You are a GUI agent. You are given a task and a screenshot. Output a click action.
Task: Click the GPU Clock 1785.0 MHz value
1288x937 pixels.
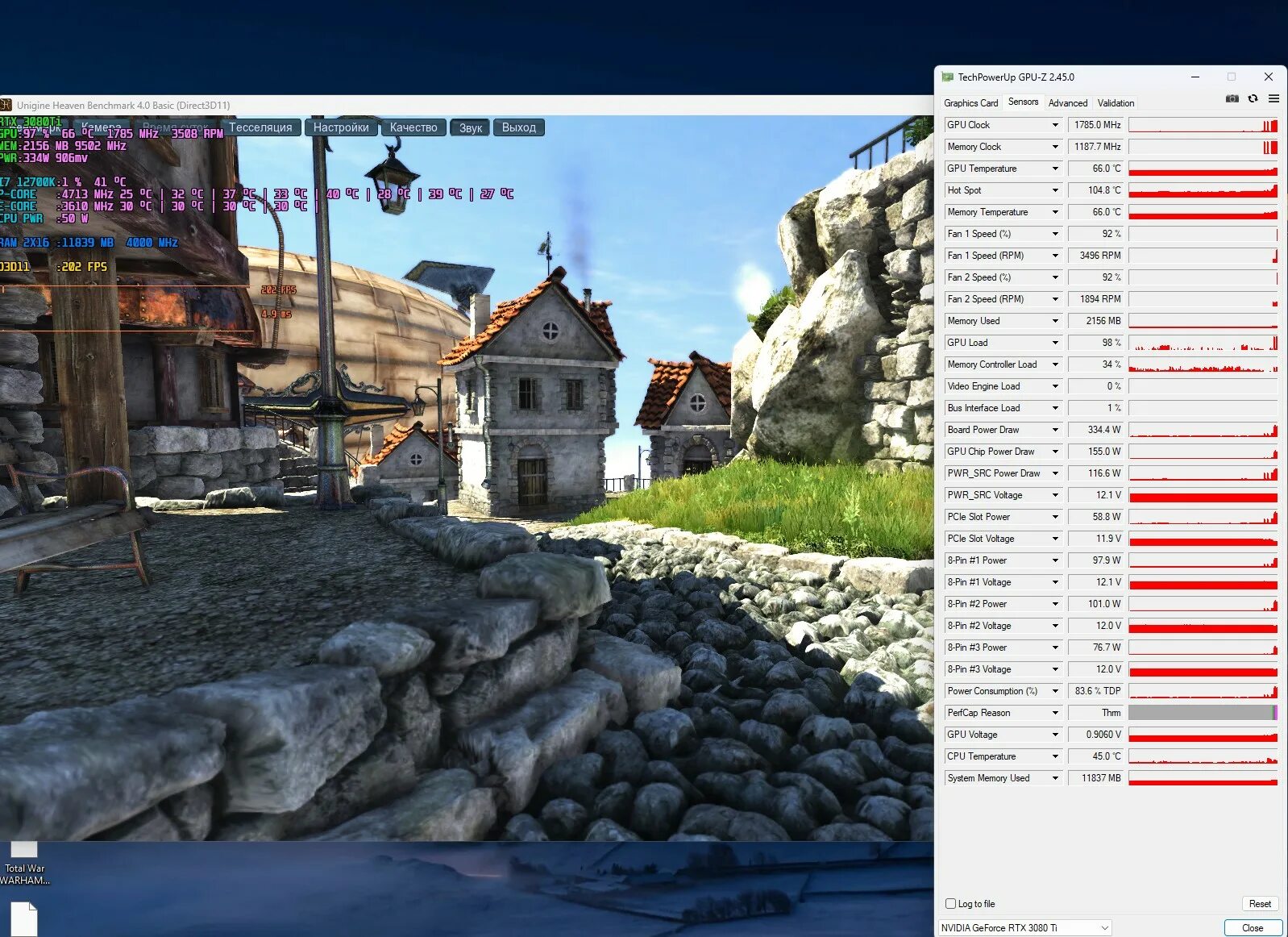[x=1096, y=125]
